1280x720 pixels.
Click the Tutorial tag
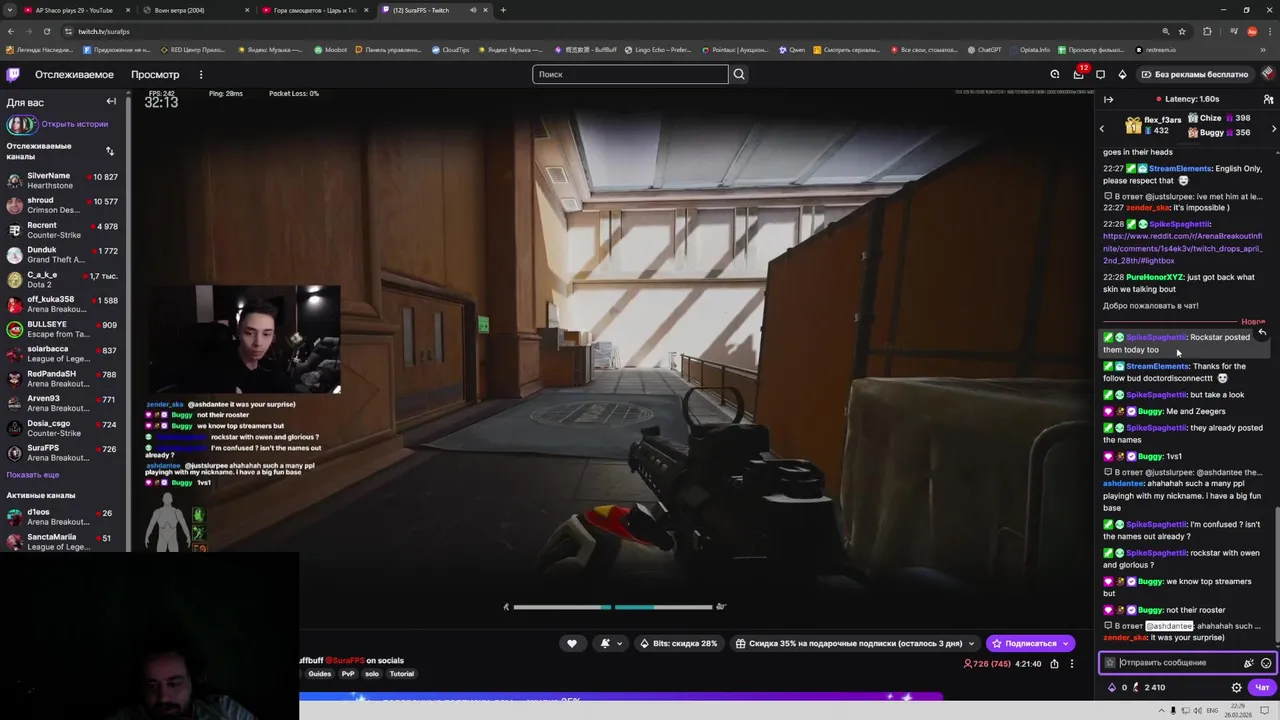tap(401, 674)
